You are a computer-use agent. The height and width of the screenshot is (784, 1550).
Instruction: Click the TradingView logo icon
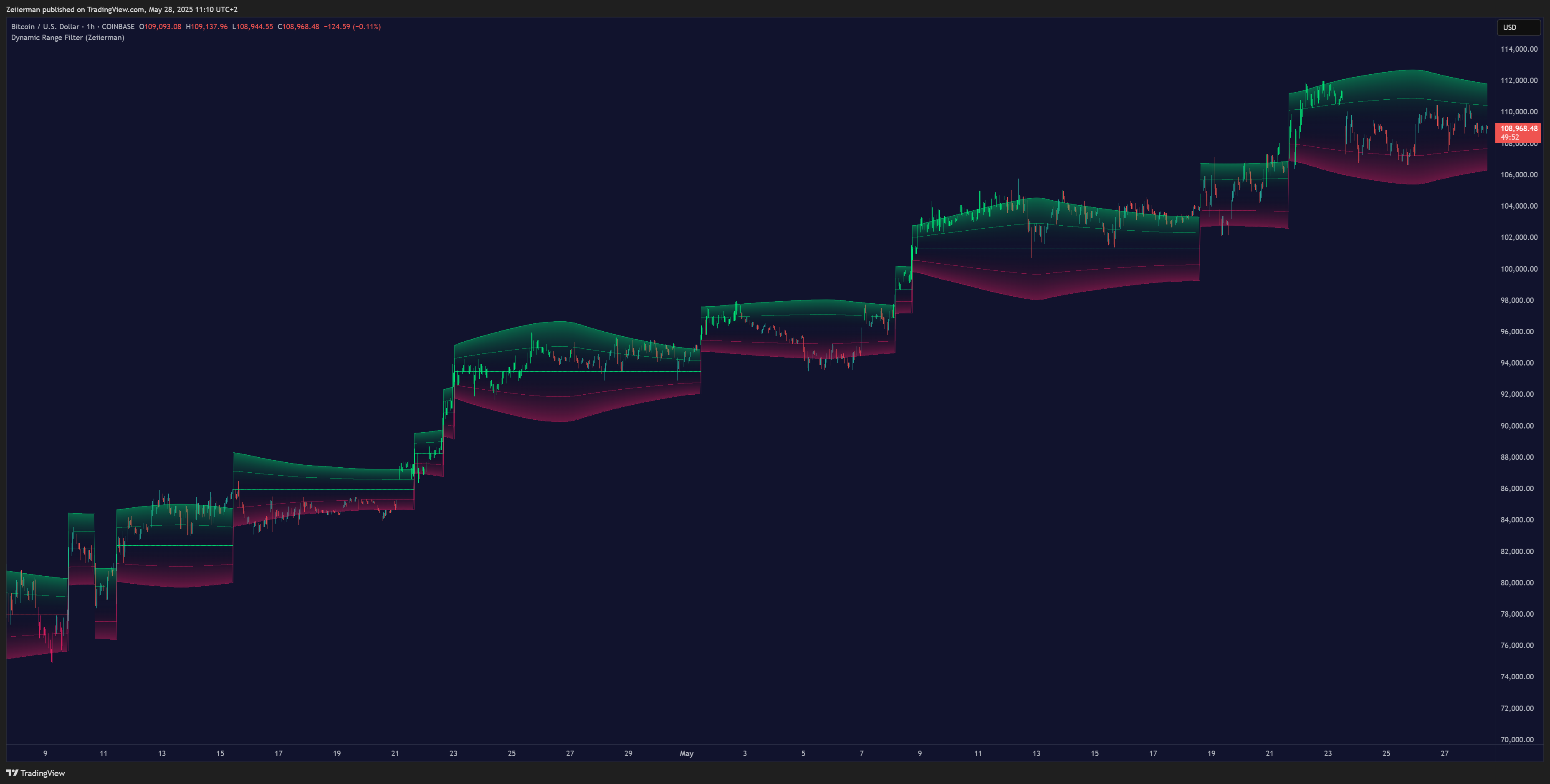pyautogui.click(x=12, y=773)
